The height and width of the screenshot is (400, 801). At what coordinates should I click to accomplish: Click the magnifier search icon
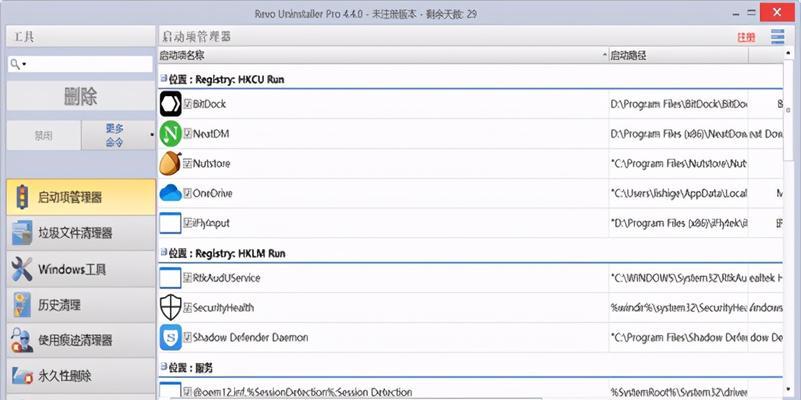pyautogui.click(x=15, y=64)
